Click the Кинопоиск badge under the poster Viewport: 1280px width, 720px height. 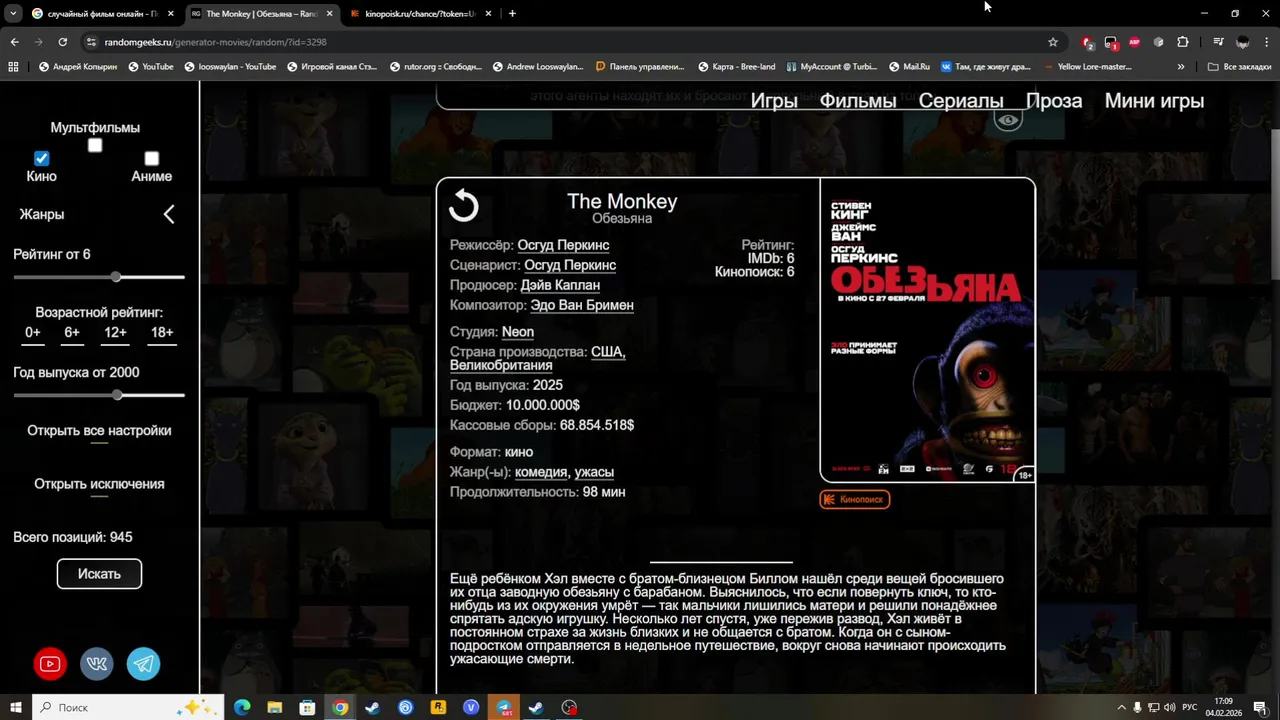click(x=855, y=499)
